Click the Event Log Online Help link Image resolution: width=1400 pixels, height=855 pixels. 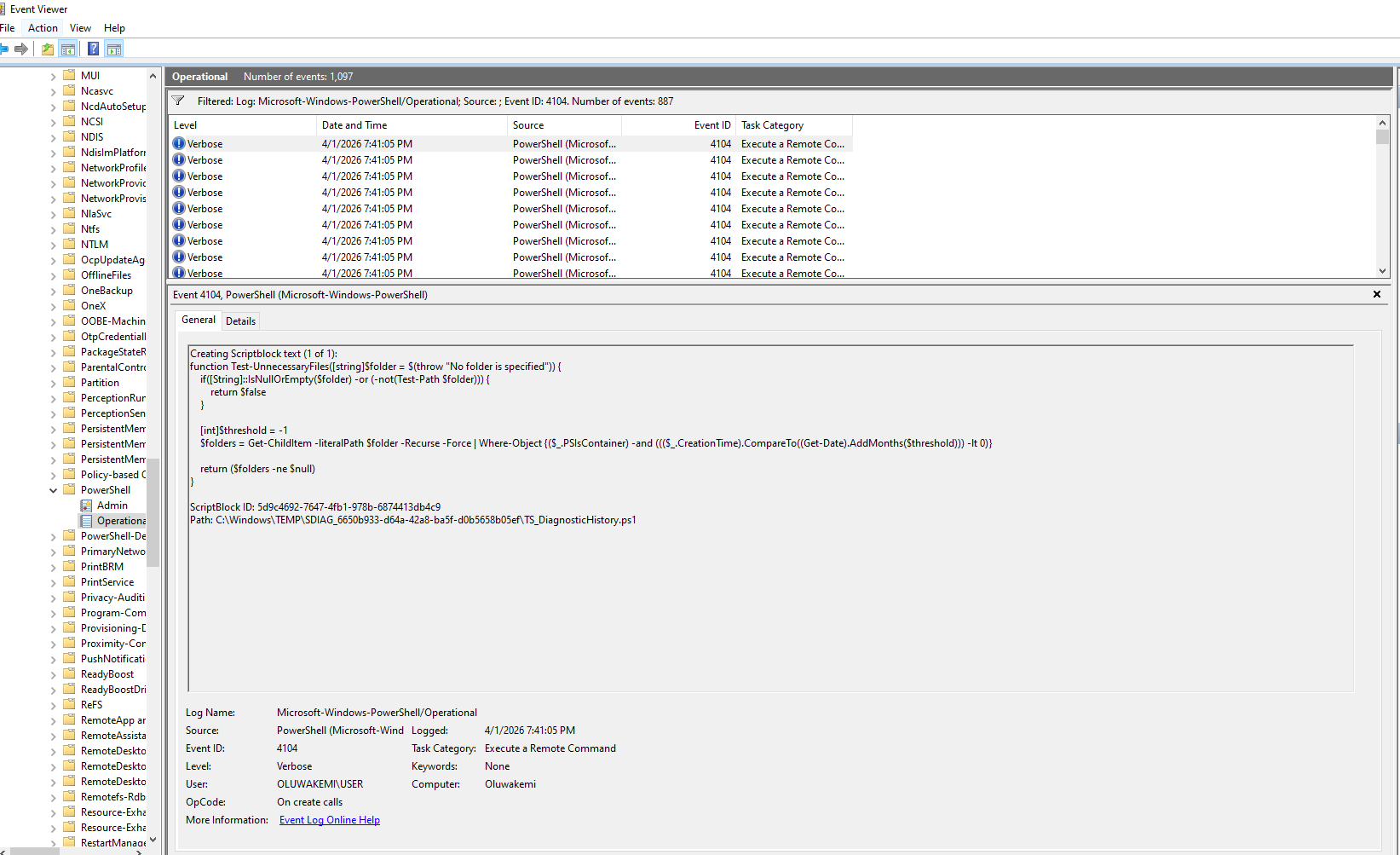[329, 819]
